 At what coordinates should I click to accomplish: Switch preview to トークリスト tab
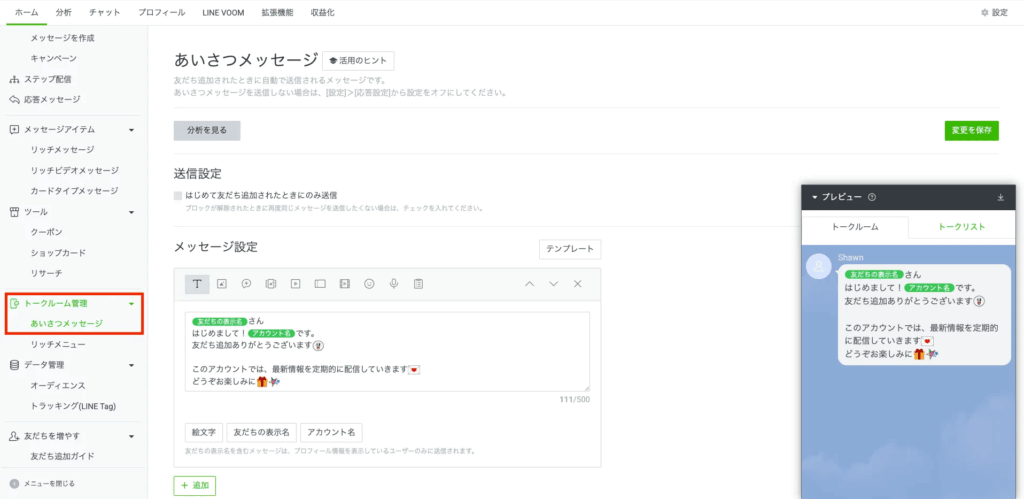[961, 227]
